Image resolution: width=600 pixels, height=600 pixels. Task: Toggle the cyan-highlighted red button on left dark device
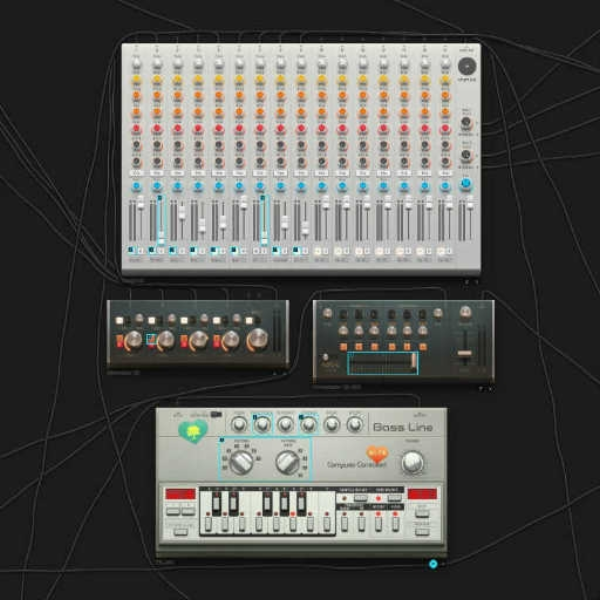(x=152, y=340)
